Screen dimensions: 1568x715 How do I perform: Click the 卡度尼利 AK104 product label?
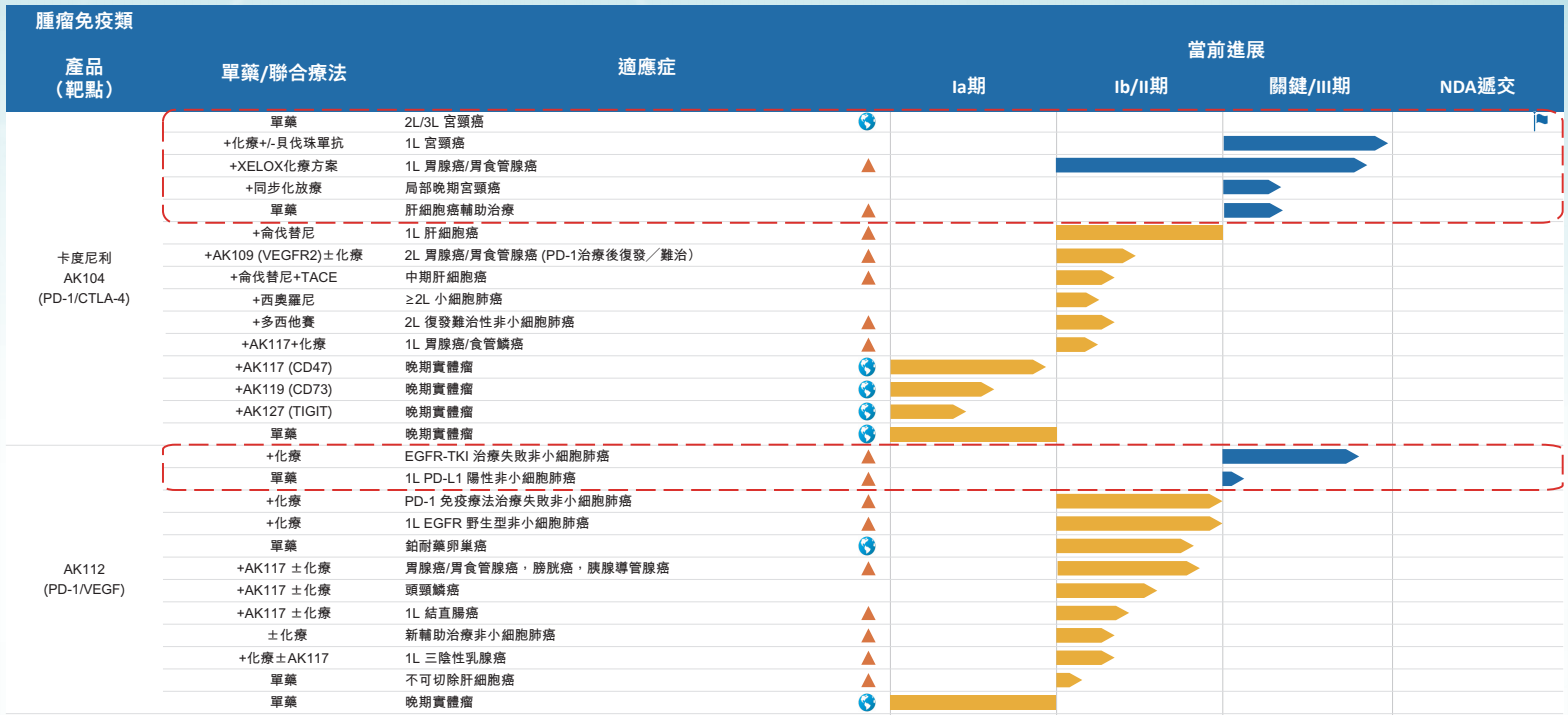click(x=84, y=278)
